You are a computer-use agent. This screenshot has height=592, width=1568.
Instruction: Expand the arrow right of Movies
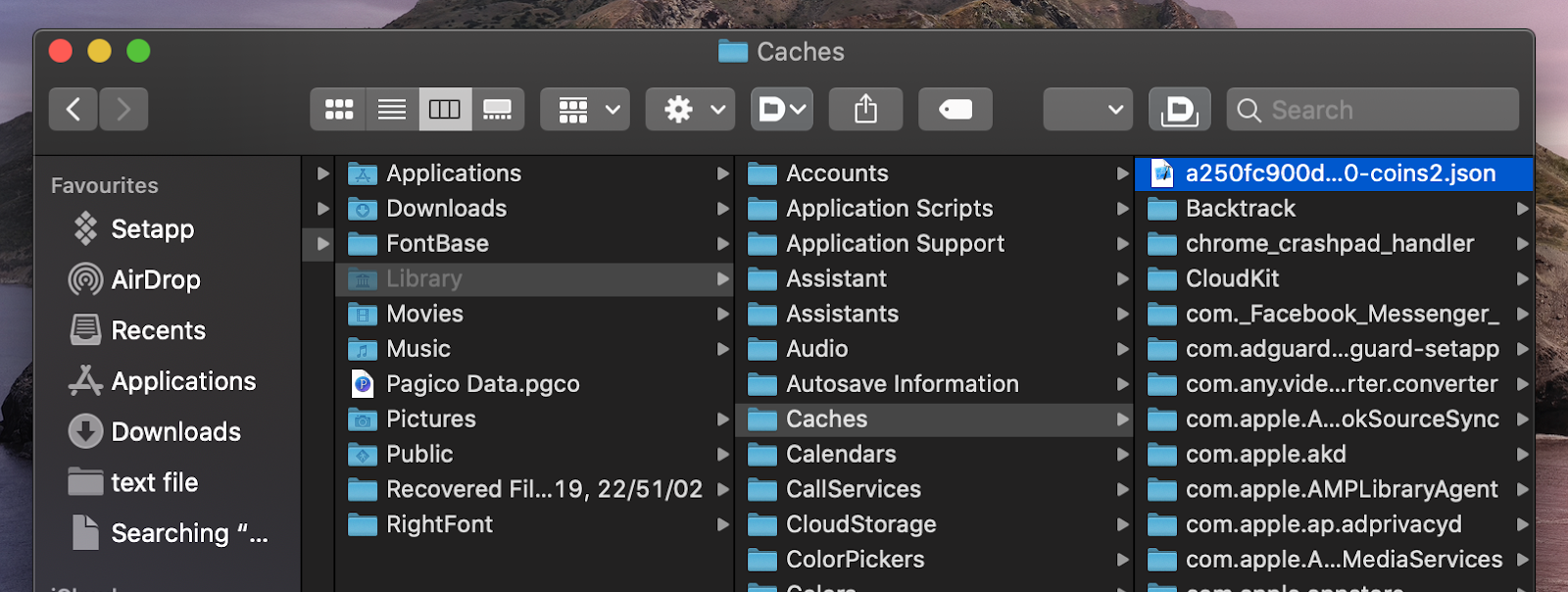pyautogui.click(x=723, y=314)
